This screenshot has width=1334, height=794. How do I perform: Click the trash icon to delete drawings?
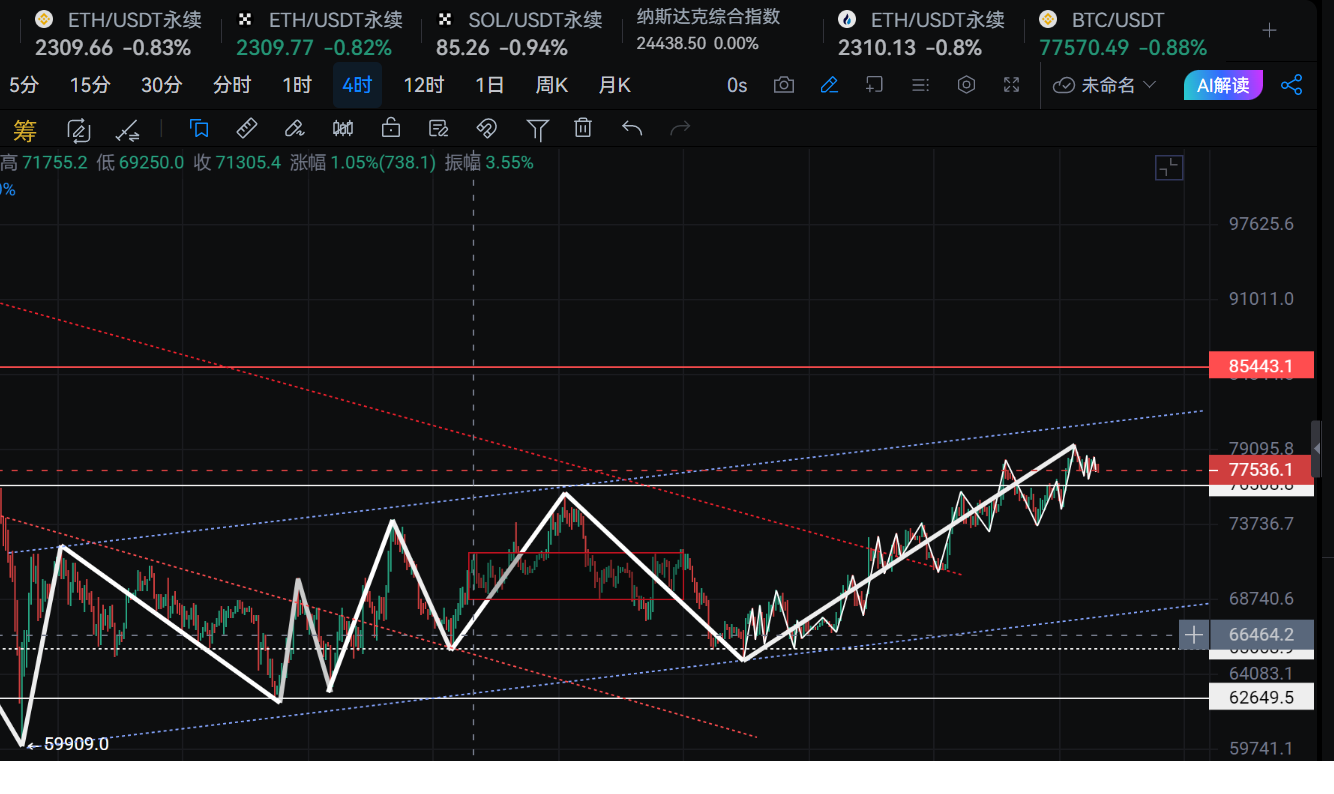pyautogui.click(x=583, y=128)
